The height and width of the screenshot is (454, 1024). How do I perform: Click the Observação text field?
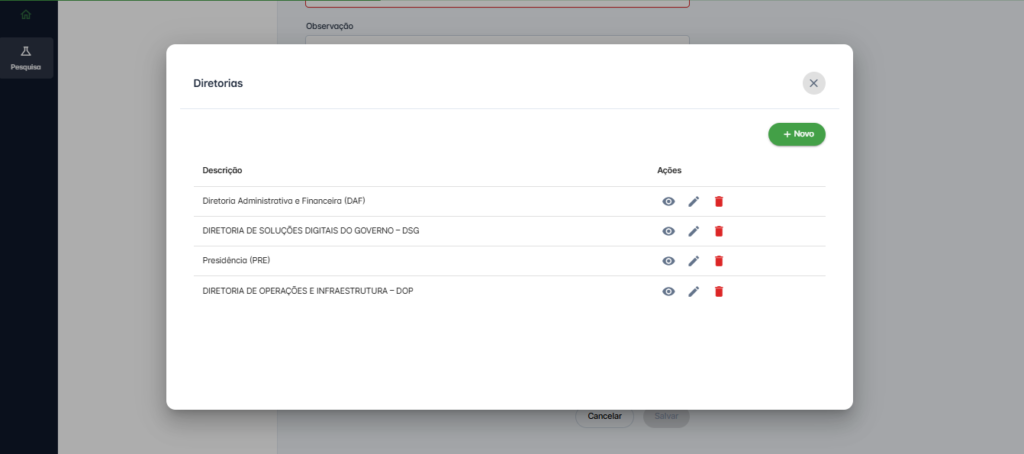click(x=497, y=42)
